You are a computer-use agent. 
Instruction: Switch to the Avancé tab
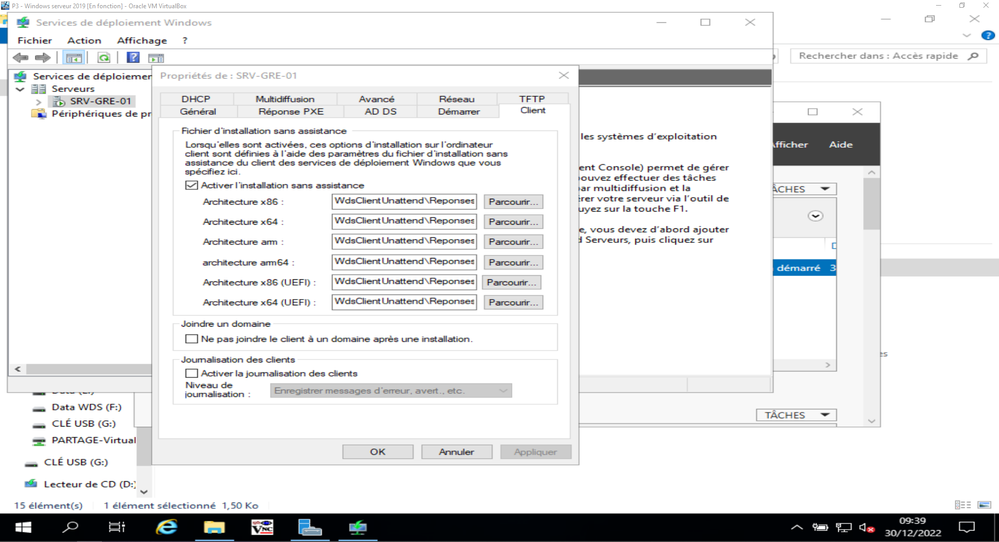click(377, 99)
